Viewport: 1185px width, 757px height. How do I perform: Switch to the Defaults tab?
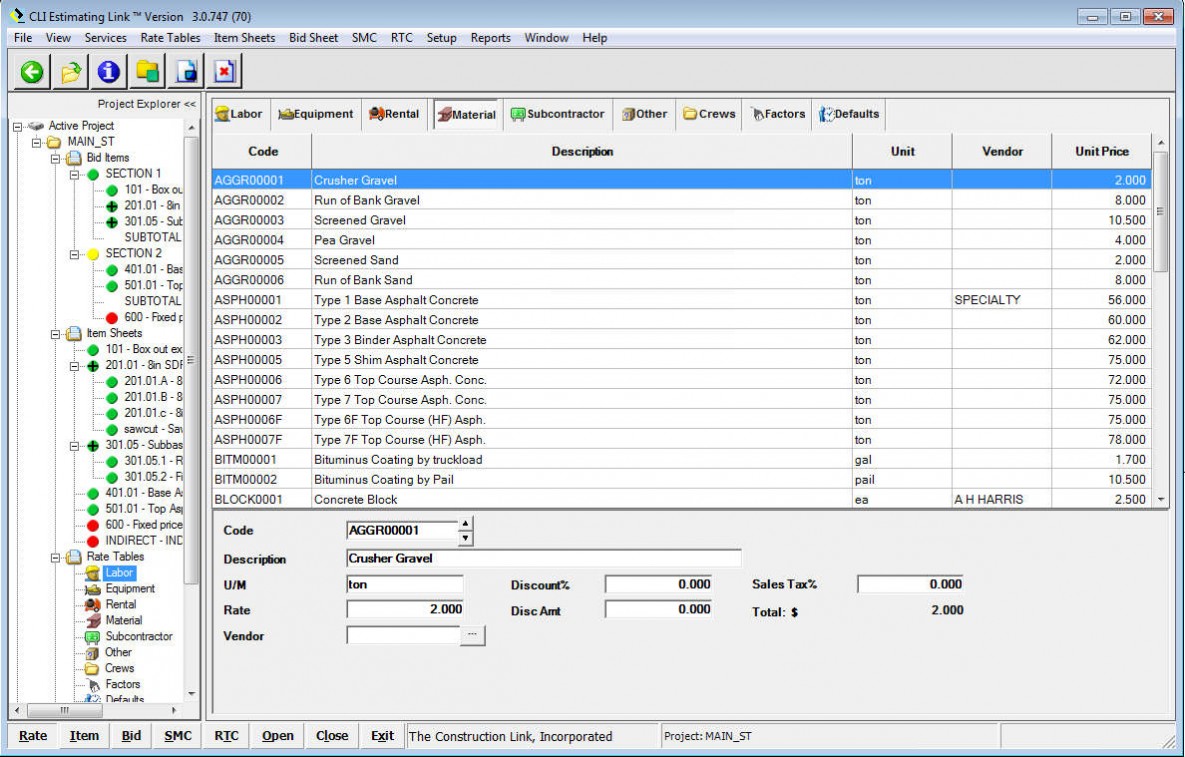coord(849,114)
